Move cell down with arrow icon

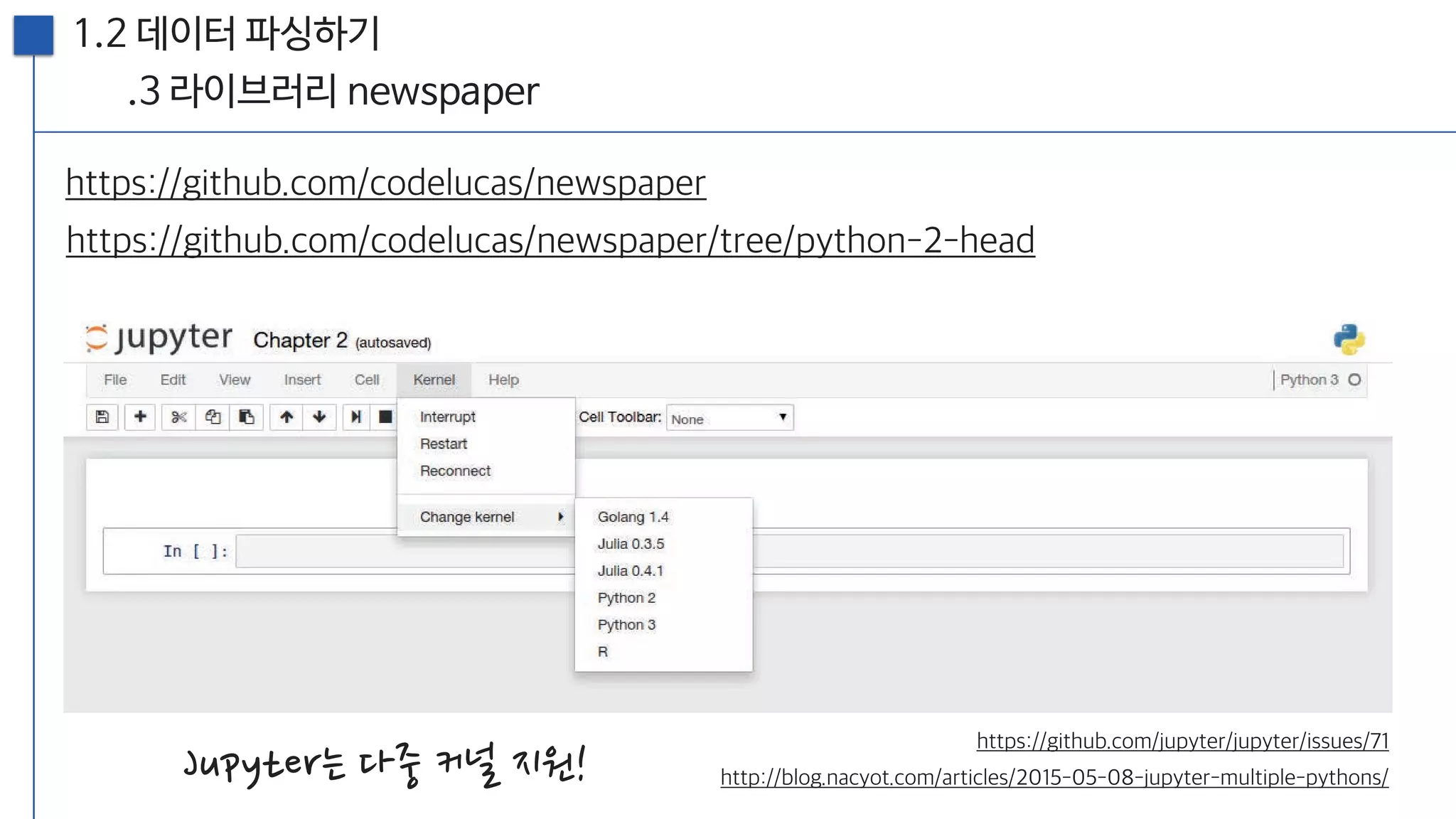(319, 417)
